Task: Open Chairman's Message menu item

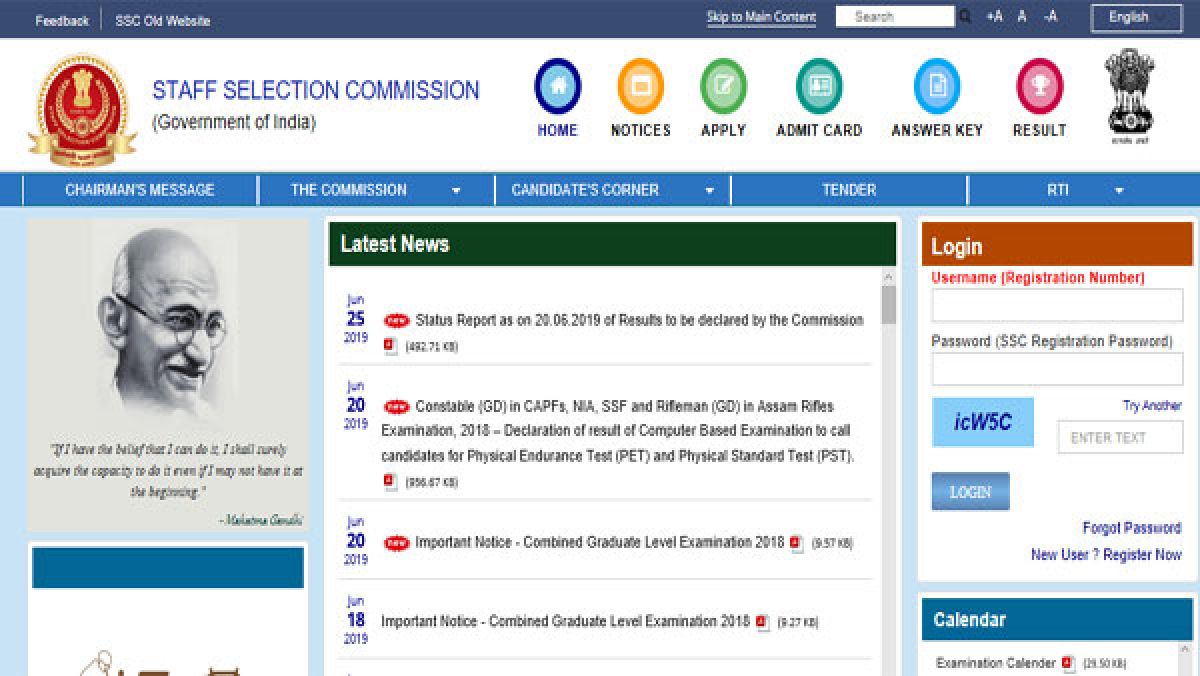Action: pos(140,190)
